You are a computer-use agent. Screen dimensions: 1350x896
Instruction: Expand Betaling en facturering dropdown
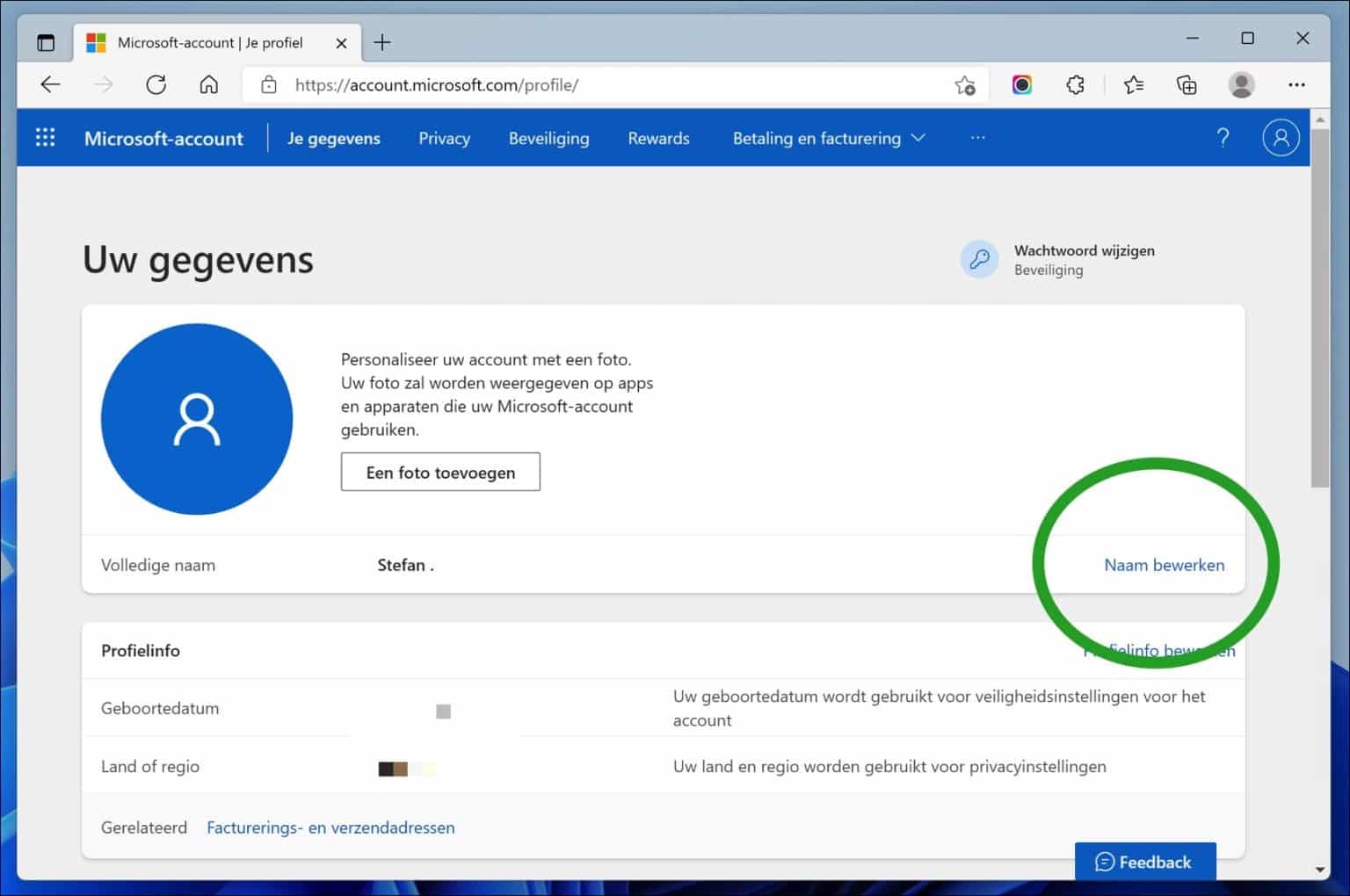829,139
